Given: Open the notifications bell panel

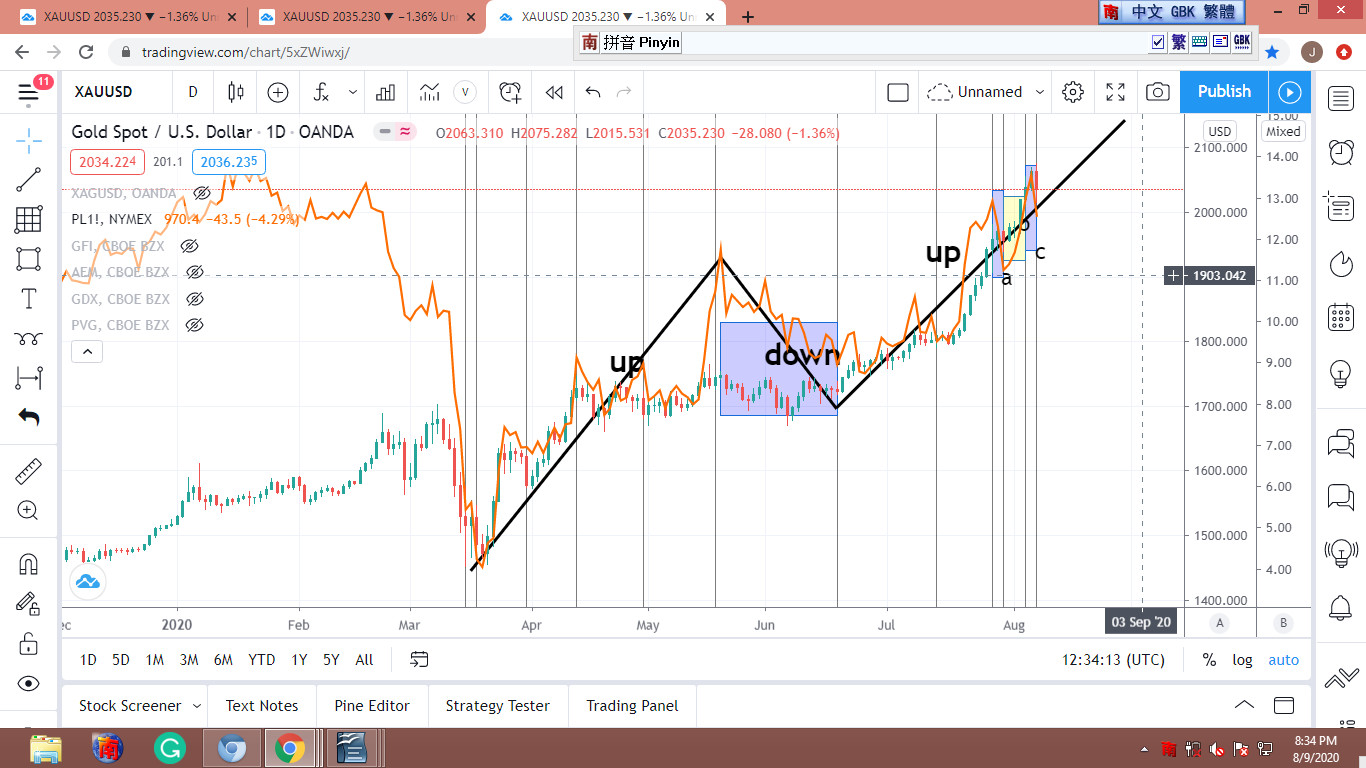Looking at the screenshot, I should click(1340, 606).
